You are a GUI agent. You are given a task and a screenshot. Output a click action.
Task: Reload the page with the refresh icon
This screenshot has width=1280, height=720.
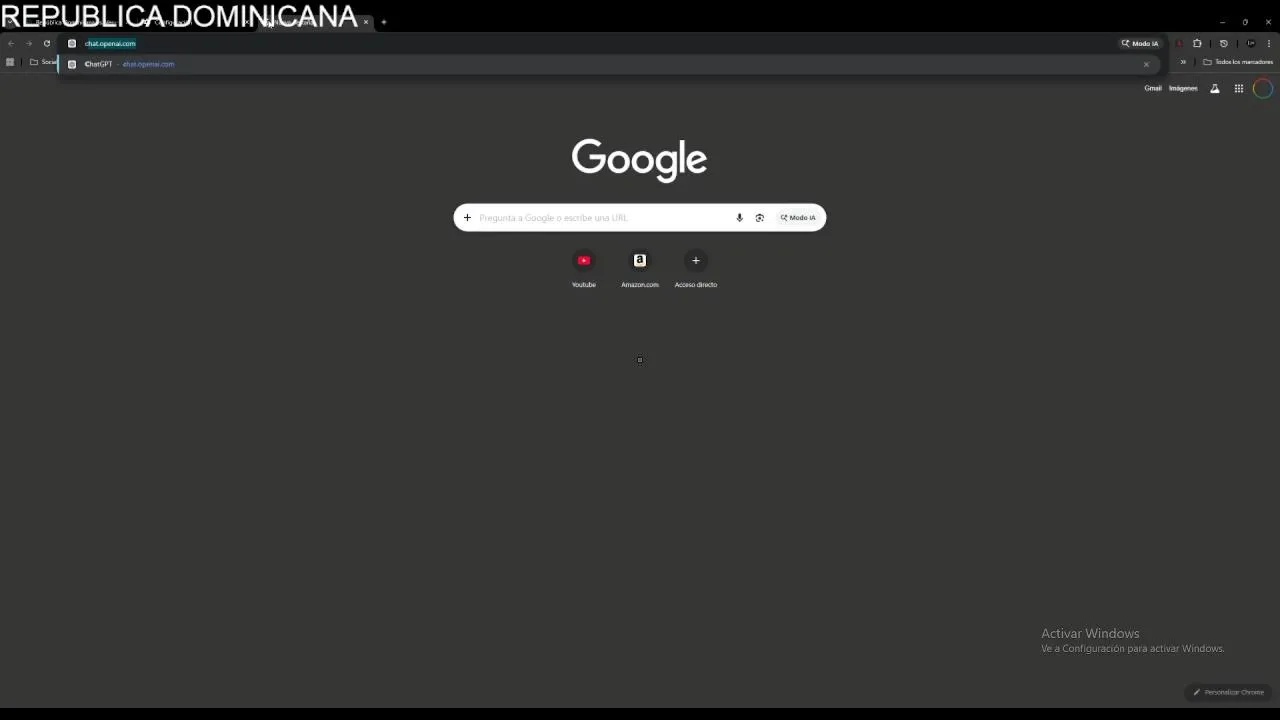(x=46, y=43)
